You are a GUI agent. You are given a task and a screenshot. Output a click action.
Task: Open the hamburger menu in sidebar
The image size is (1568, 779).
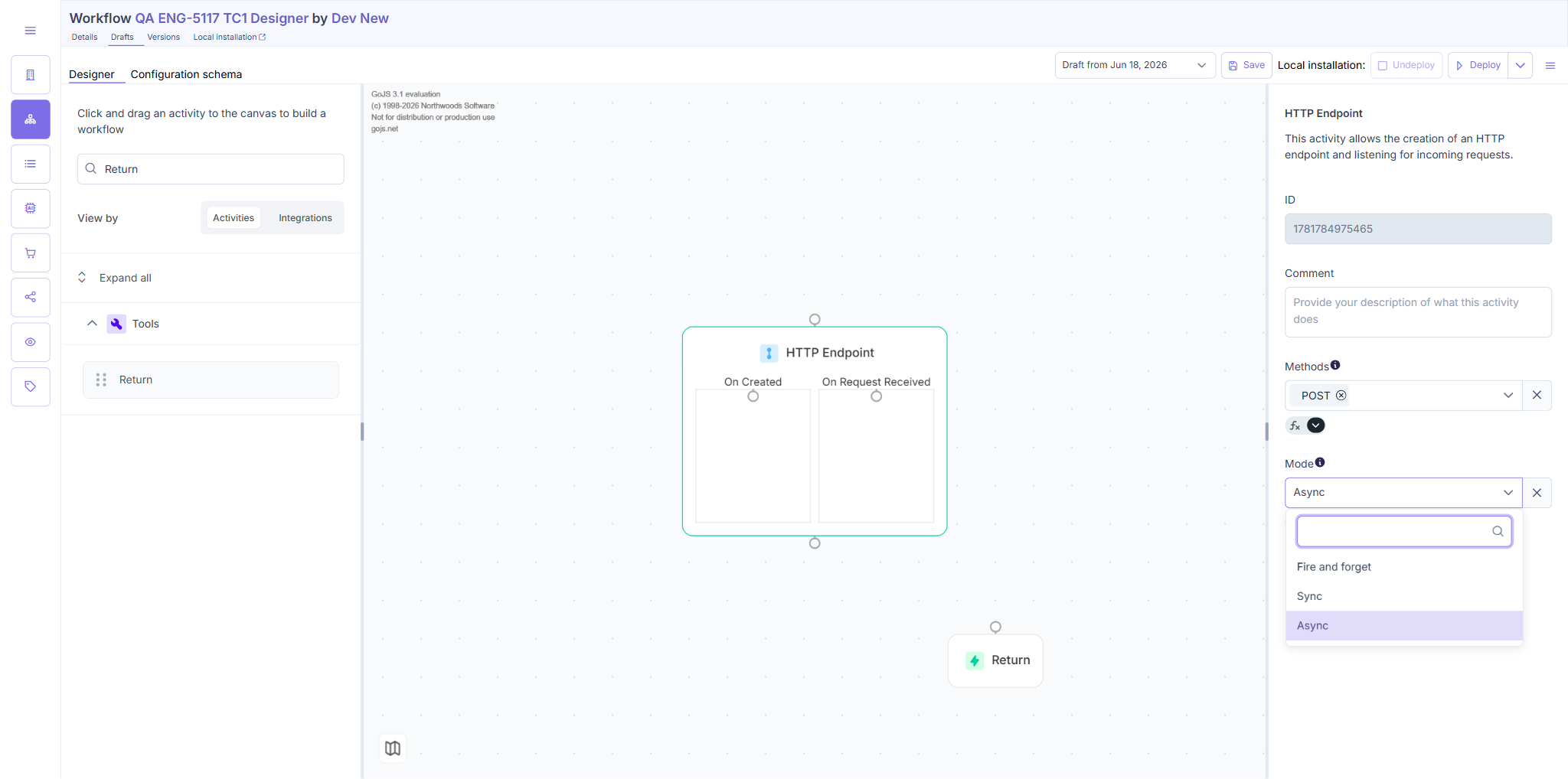click(31, 31)
